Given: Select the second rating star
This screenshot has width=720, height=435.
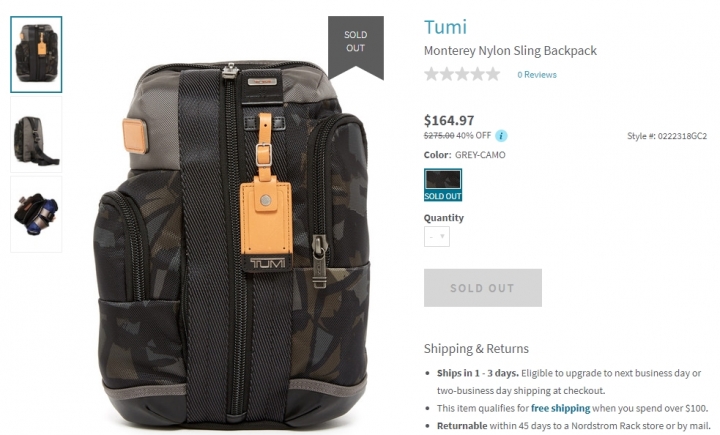Looking at the screenshot, I should click(x=447, y=74).
